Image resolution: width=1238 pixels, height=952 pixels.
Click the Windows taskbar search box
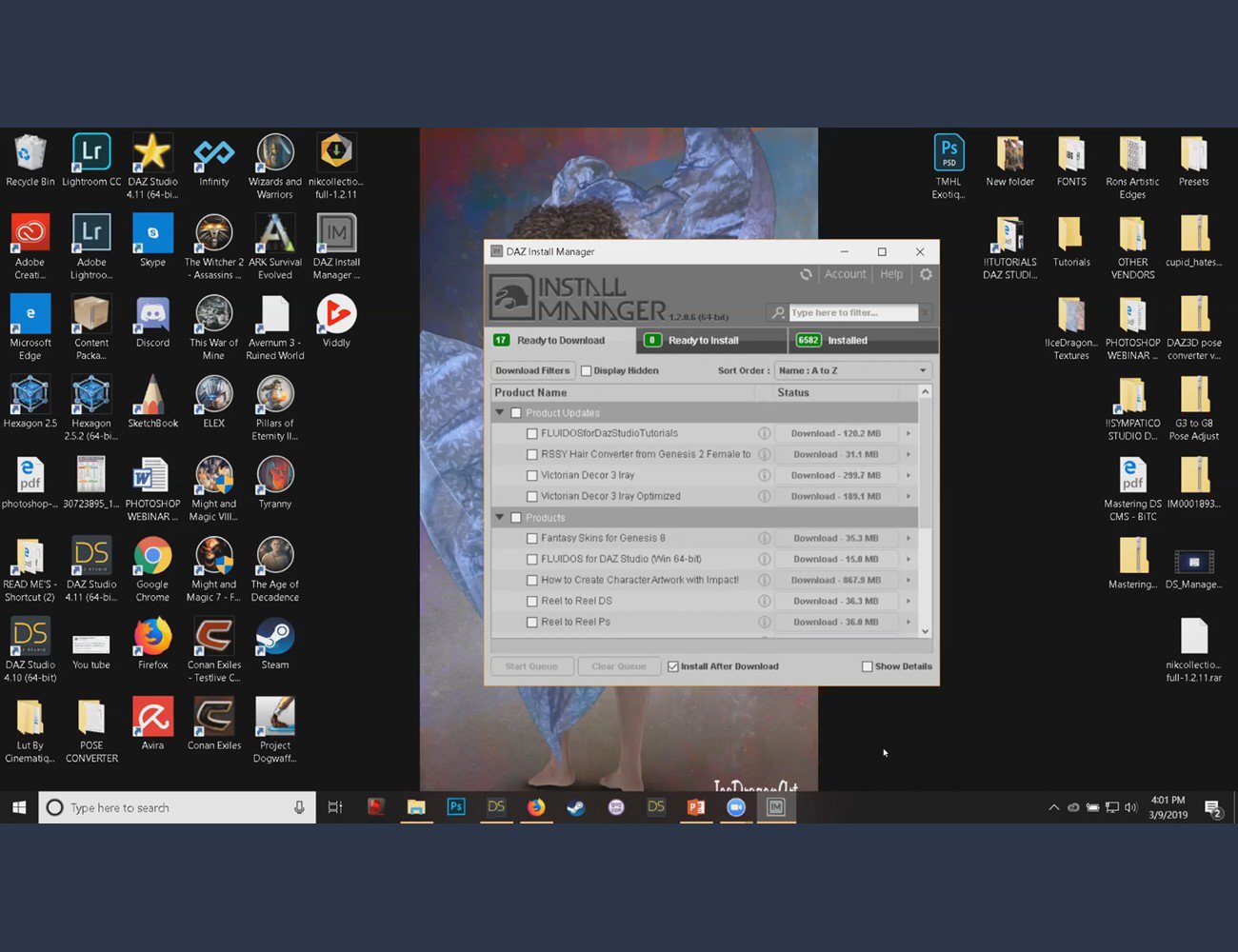(x=177, y=807)
